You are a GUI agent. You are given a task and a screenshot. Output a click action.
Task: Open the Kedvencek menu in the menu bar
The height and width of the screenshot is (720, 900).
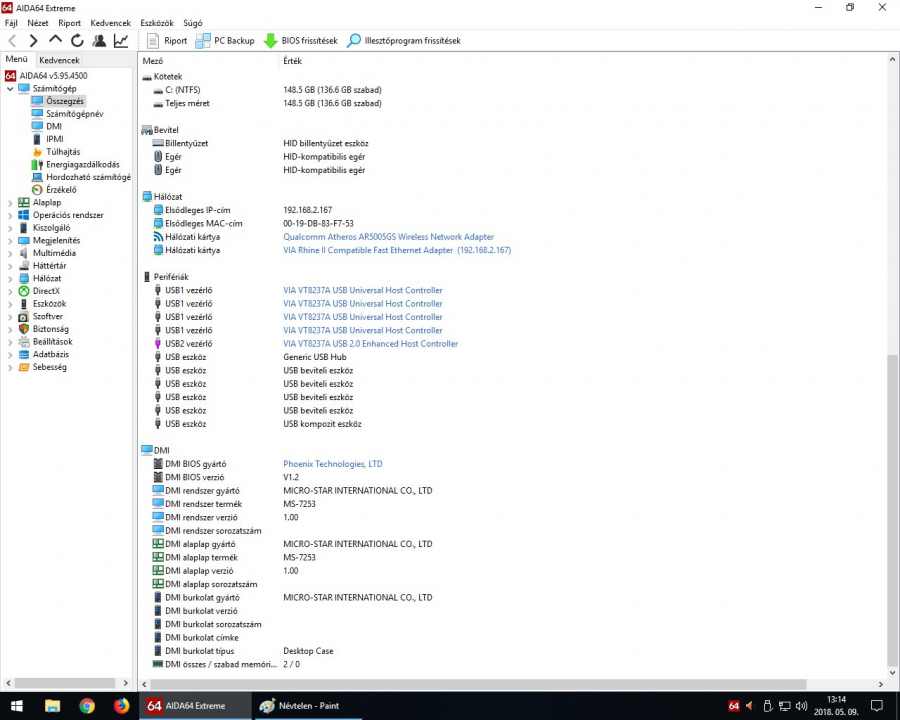point(111,23)
